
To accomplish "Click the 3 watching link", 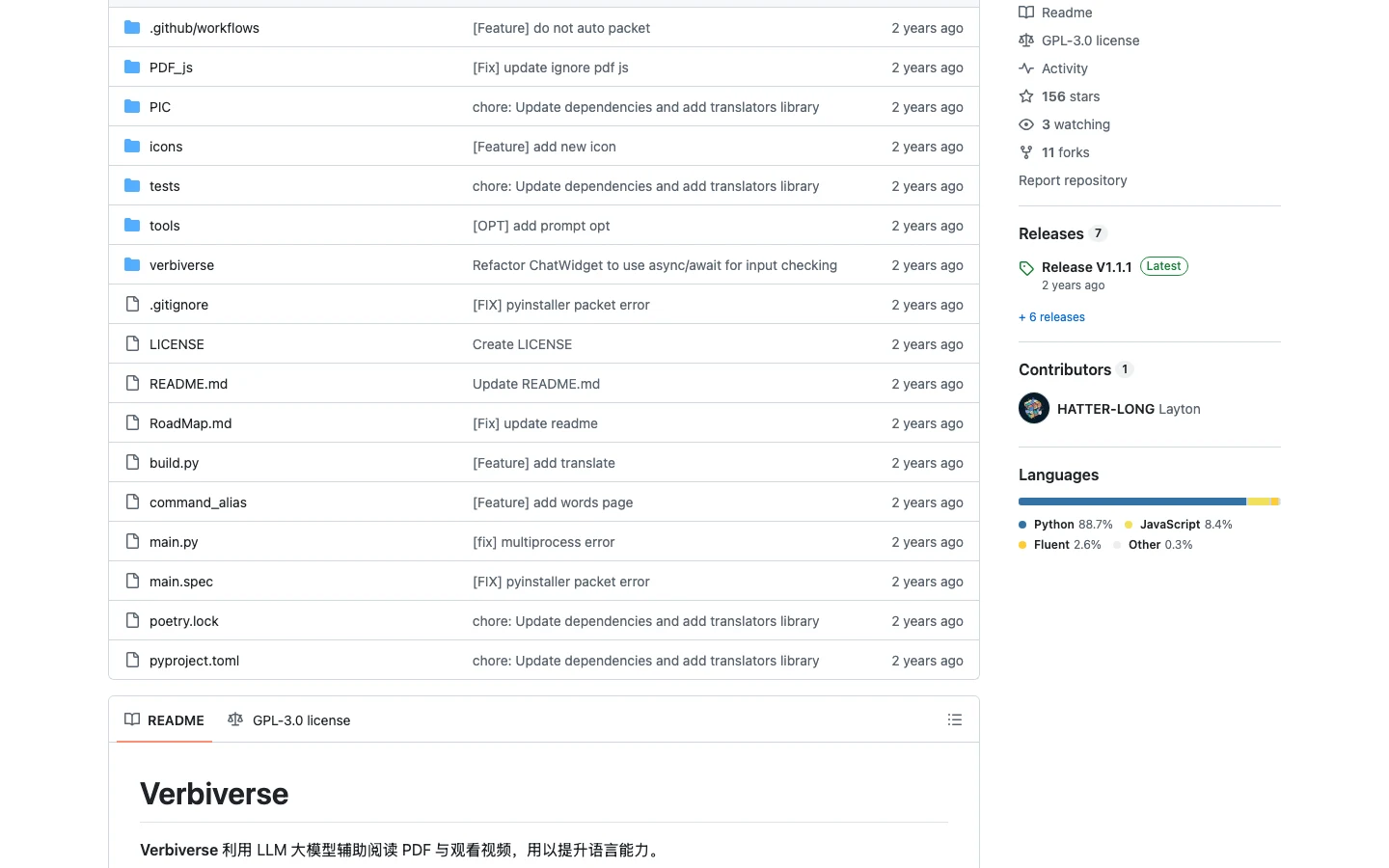I will point(1076,124).
